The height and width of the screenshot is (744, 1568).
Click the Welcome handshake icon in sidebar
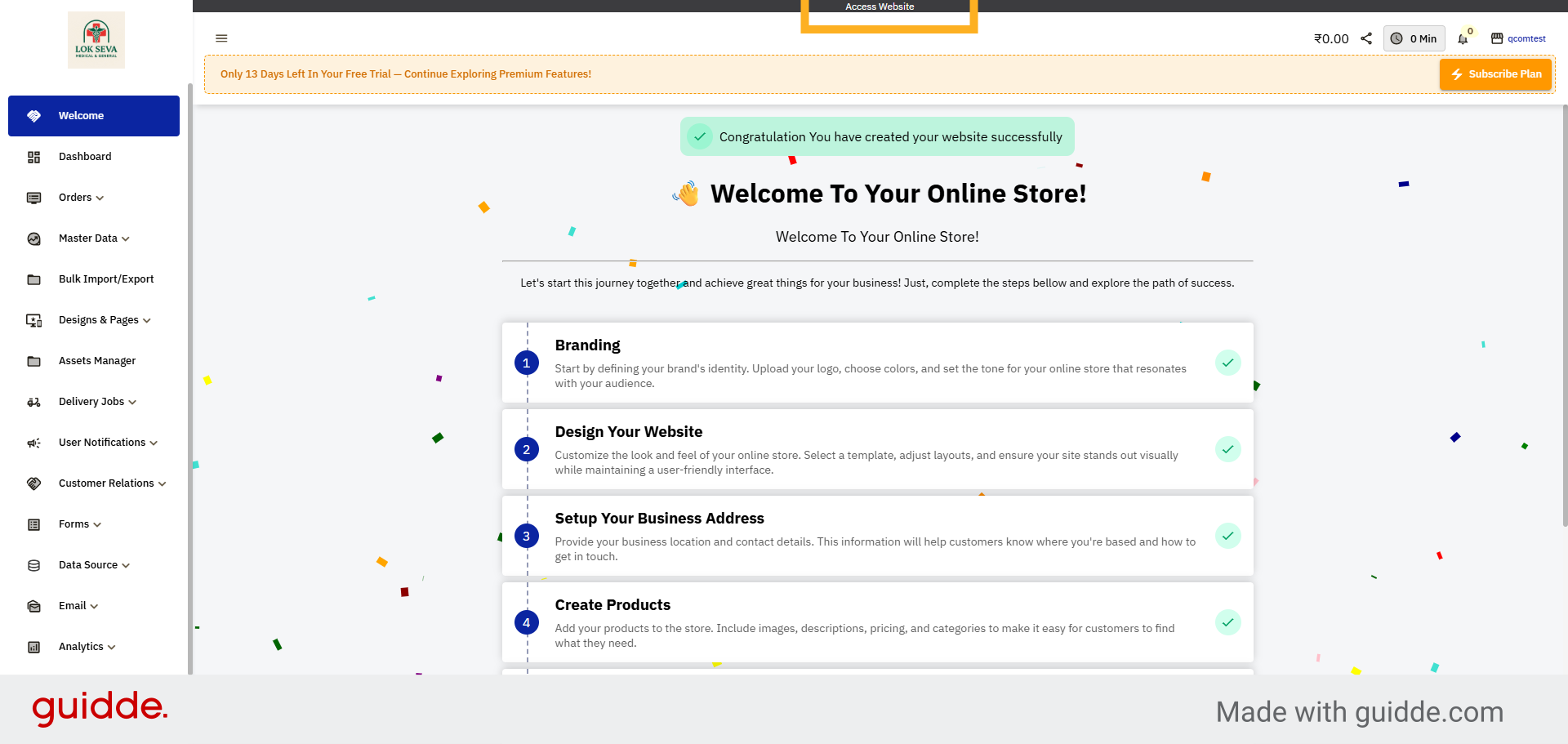point(33,116)
